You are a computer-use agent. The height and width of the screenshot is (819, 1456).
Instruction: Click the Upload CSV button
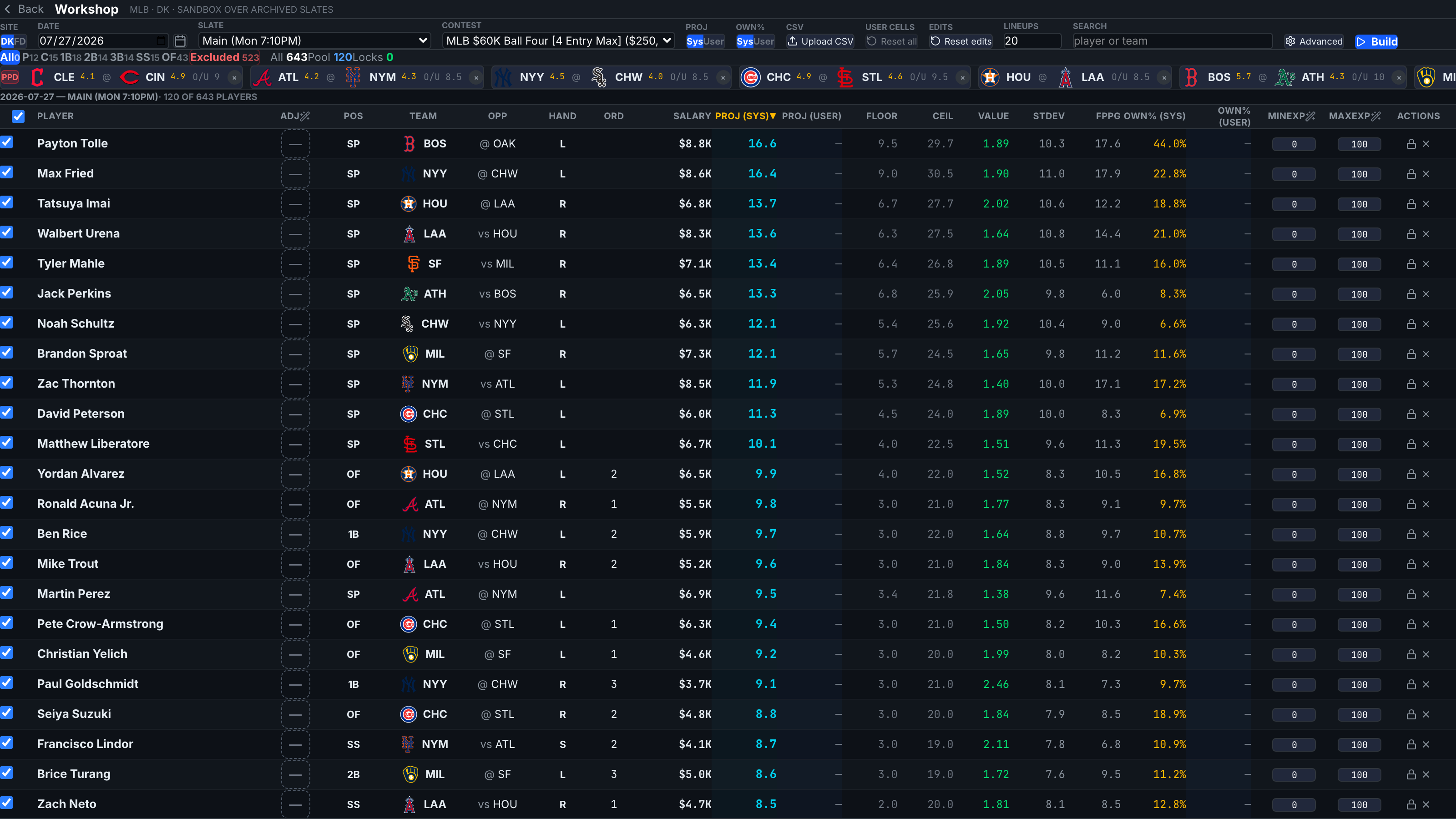click(x=821, y=41)
